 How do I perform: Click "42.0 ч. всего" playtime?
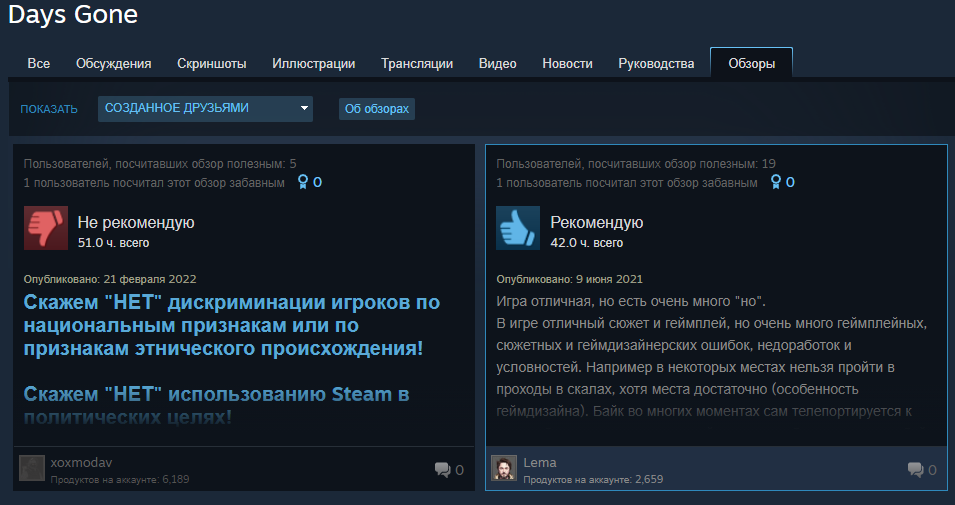(x=586, y=242)
